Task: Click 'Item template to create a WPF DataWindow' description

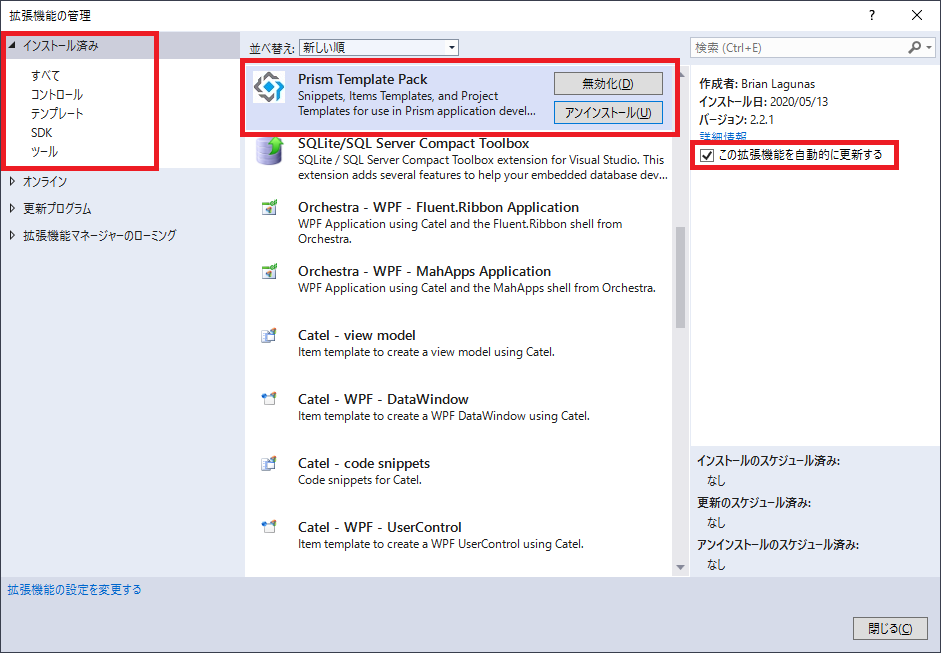Action: tap(443, 416)
